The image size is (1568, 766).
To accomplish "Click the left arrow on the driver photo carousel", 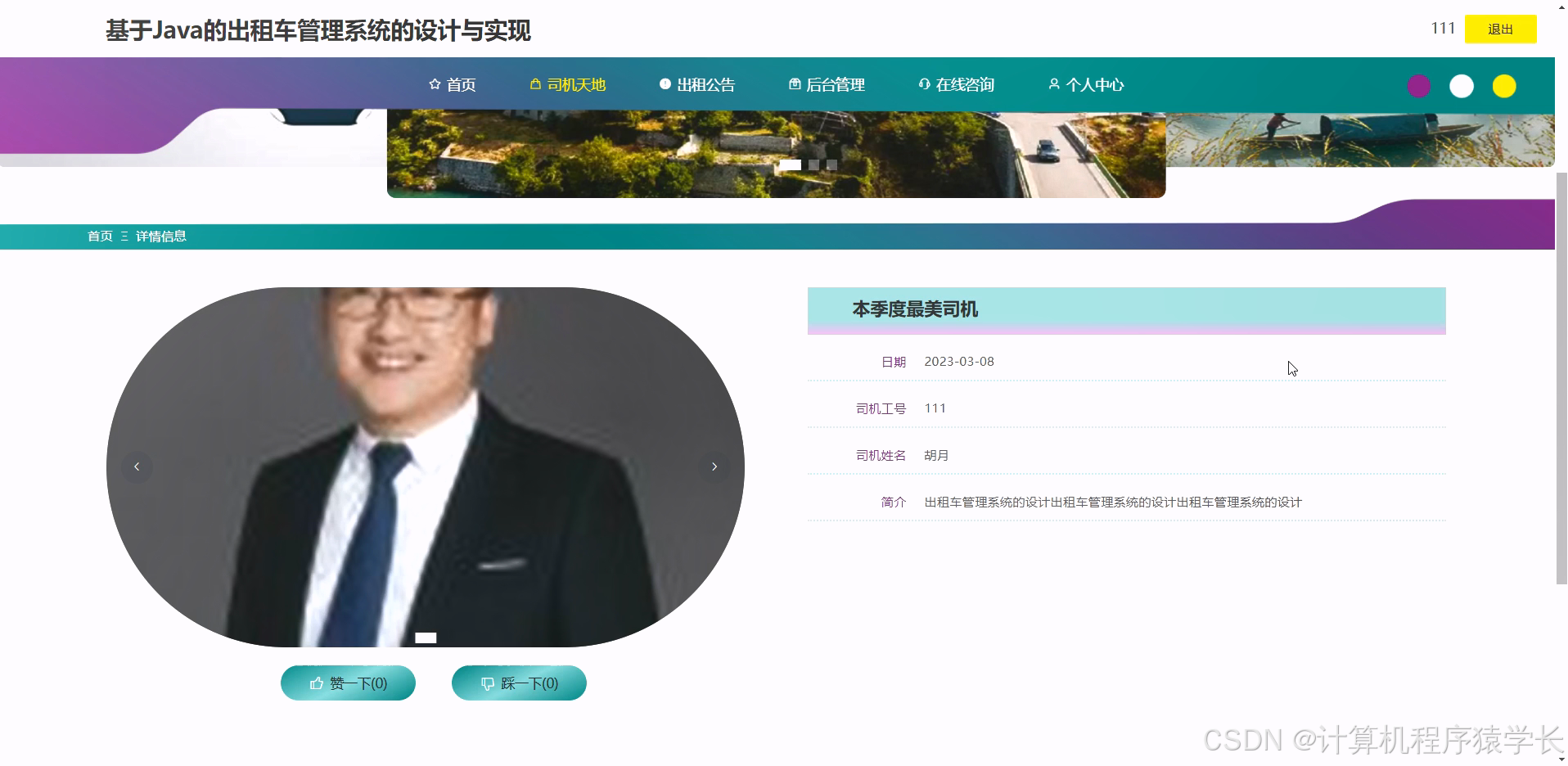I will click(x=137, y=466).
